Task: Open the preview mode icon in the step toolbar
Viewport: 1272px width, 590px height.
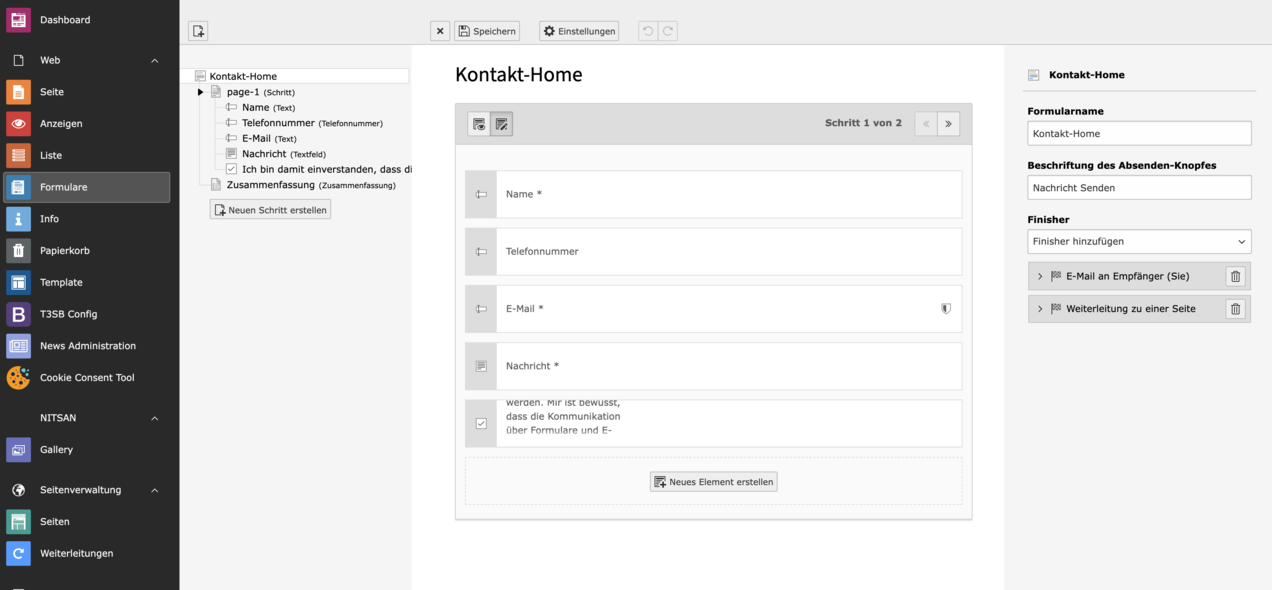Action: click(481, 123)
